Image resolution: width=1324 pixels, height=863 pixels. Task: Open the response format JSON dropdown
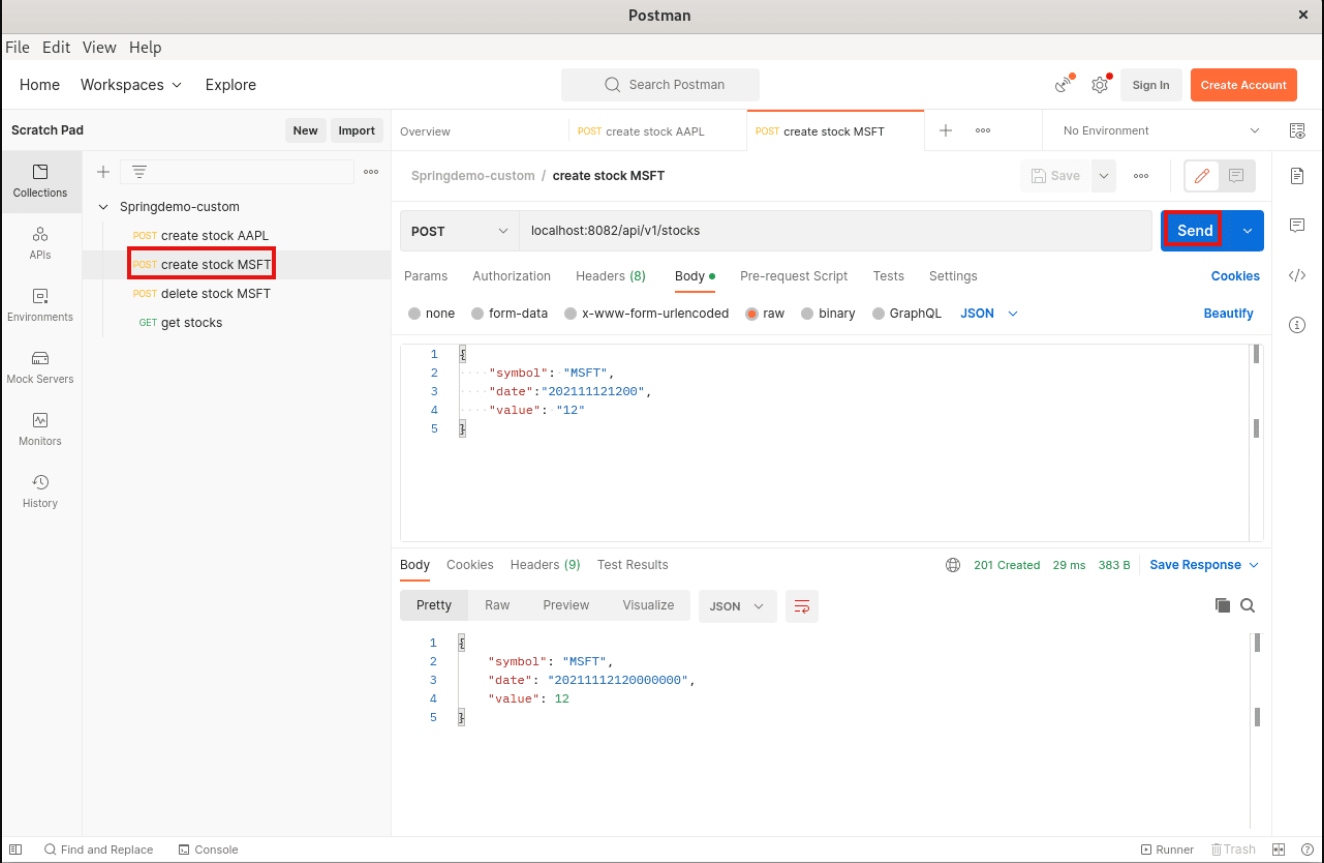coord(737,606)
